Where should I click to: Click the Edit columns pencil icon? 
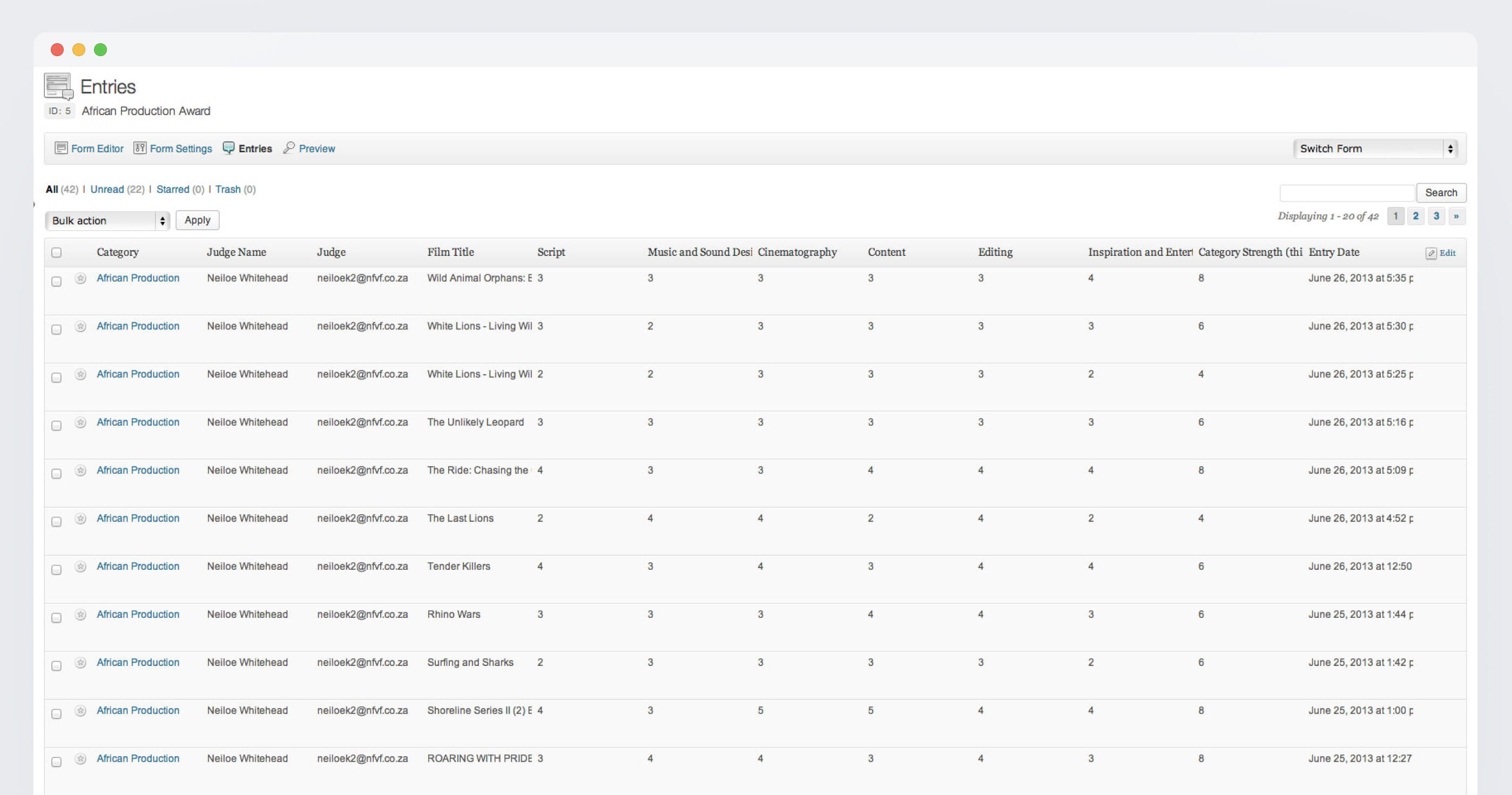click(x=1431, y=253)
